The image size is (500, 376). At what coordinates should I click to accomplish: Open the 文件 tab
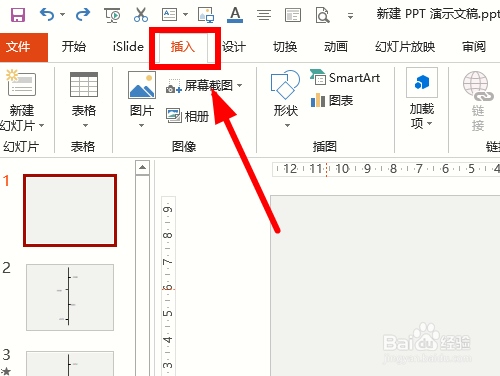24,47
